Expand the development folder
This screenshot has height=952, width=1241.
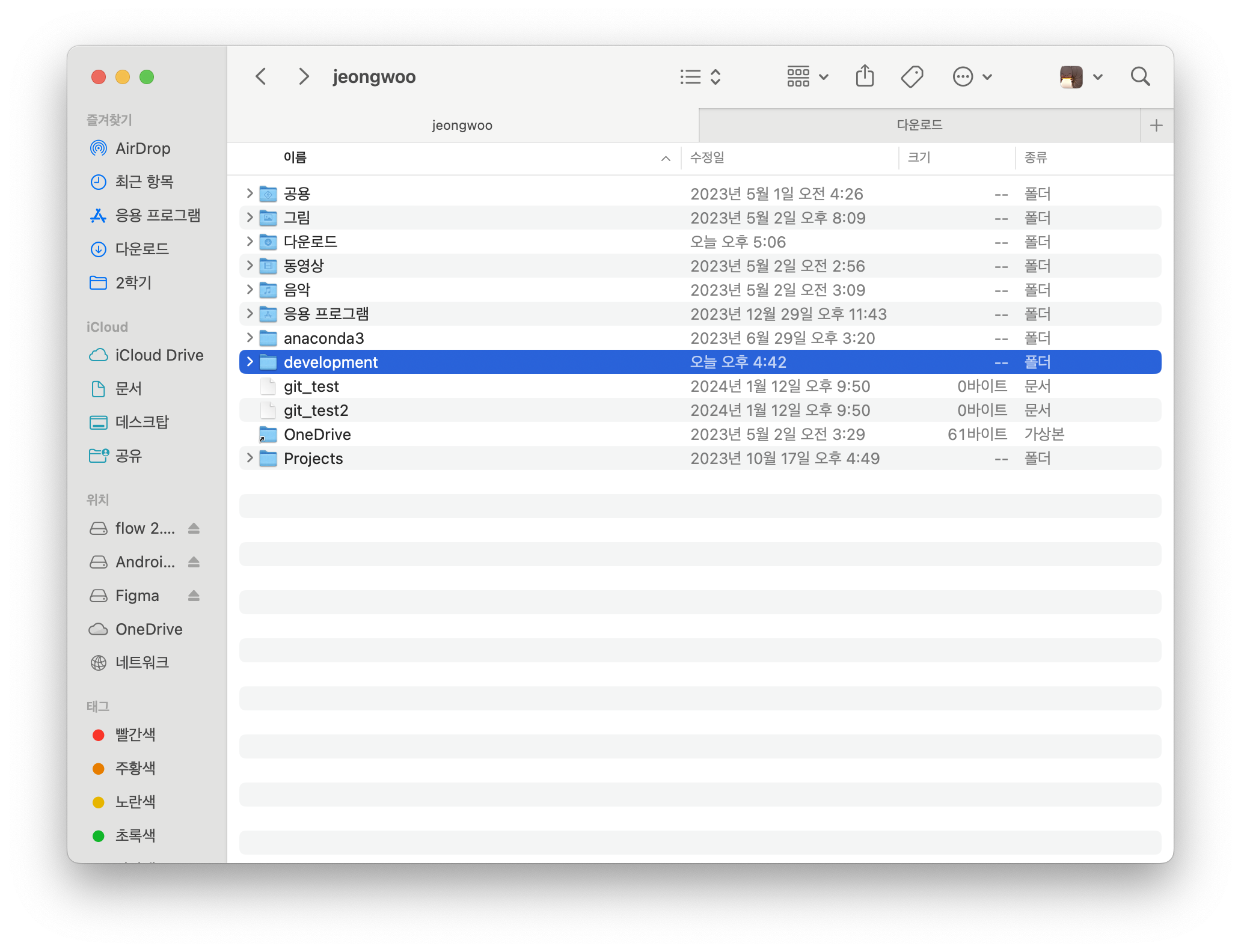coord(250,362)
